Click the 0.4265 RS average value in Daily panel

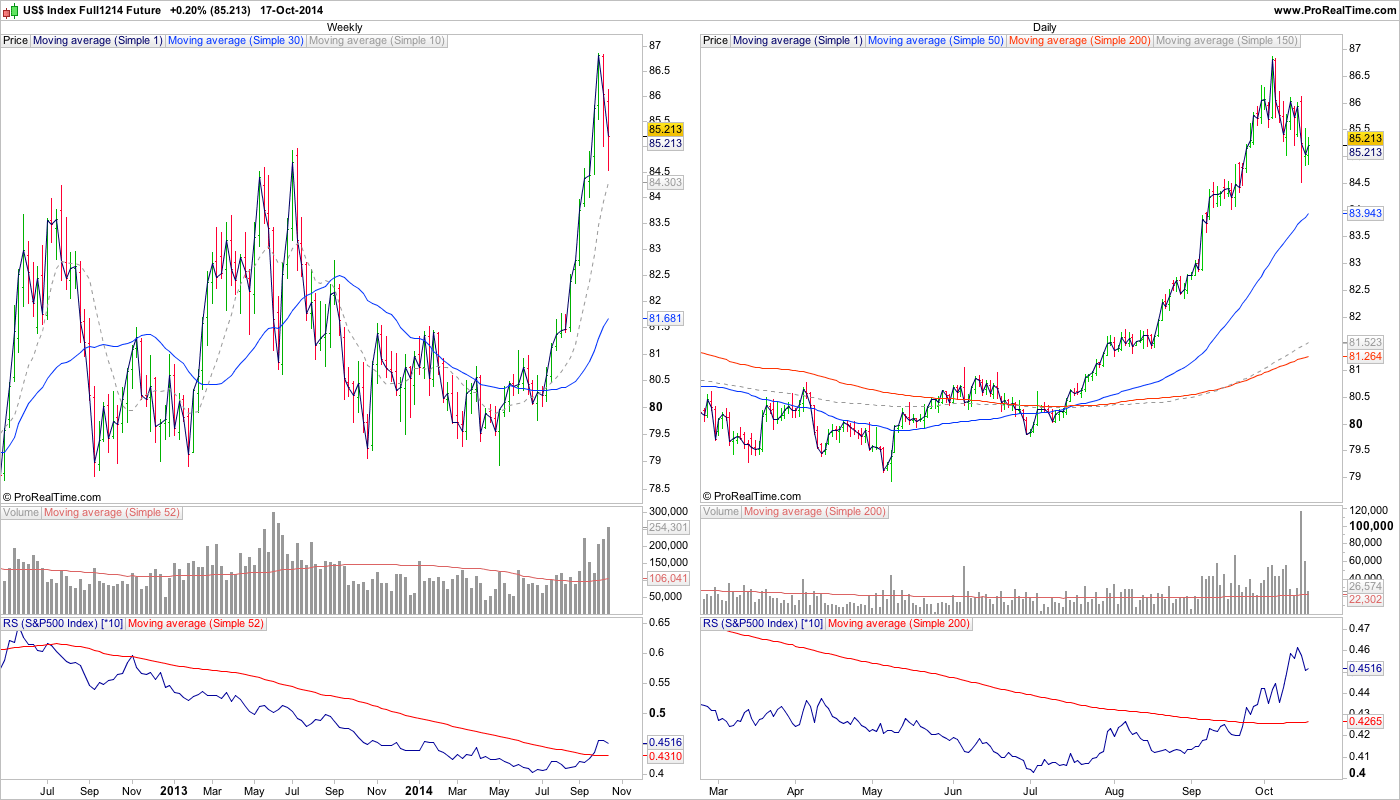1365,721
